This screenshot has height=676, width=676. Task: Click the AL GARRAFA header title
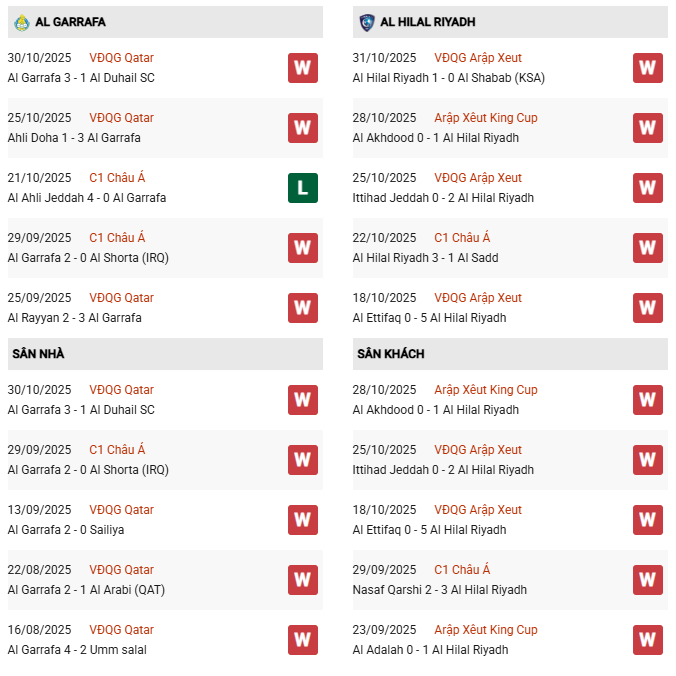(x=70, y=22)
